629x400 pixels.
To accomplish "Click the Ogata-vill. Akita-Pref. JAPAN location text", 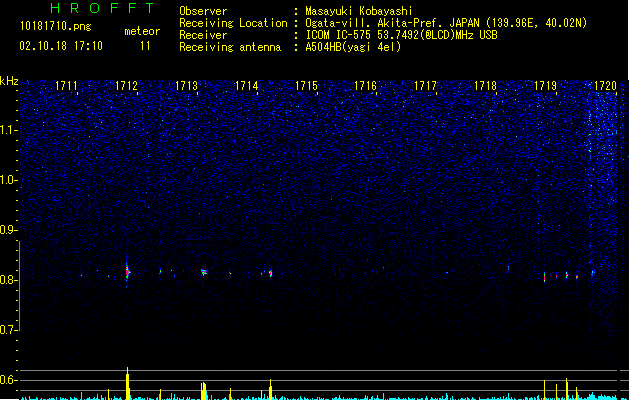I will pos(446,23).
